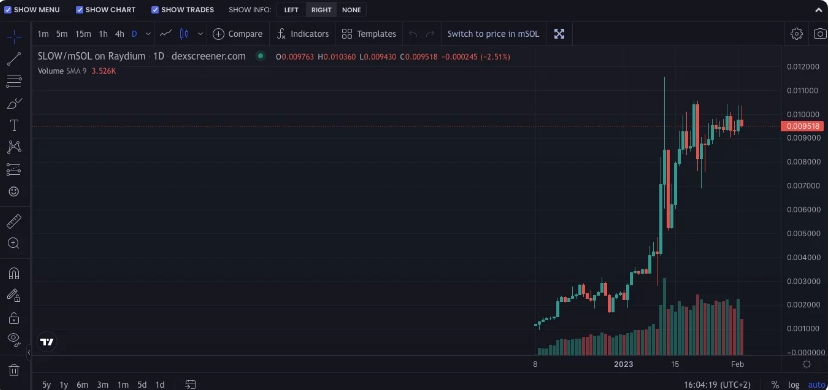Expand the chart style dropdown arrow
This screenshot has width=829, height=390.
click(200, 34)
